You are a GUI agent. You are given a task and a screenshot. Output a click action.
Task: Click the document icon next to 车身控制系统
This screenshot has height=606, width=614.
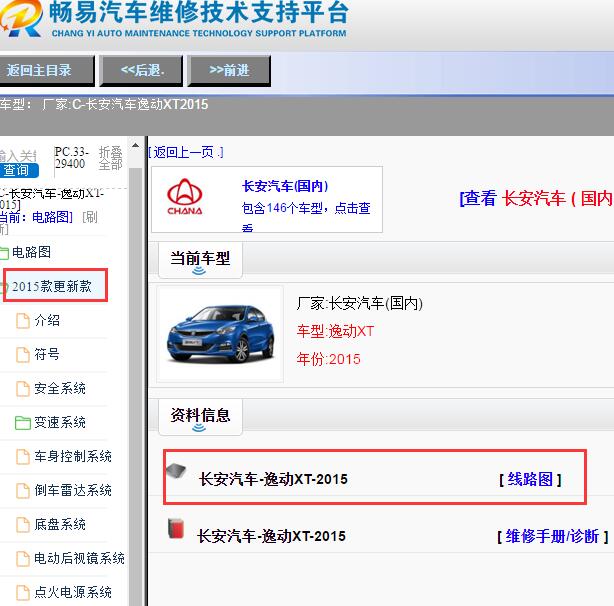pyautogui.click(x=23, y=456)
